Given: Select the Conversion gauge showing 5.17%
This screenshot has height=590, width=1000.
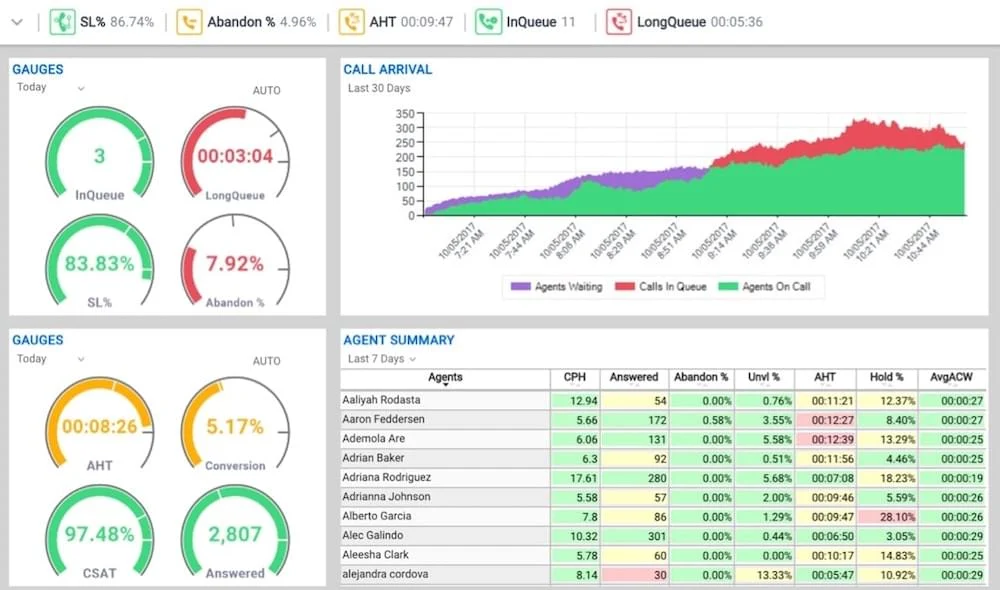Looking at the screenshot, I should (x=235, y=425).
